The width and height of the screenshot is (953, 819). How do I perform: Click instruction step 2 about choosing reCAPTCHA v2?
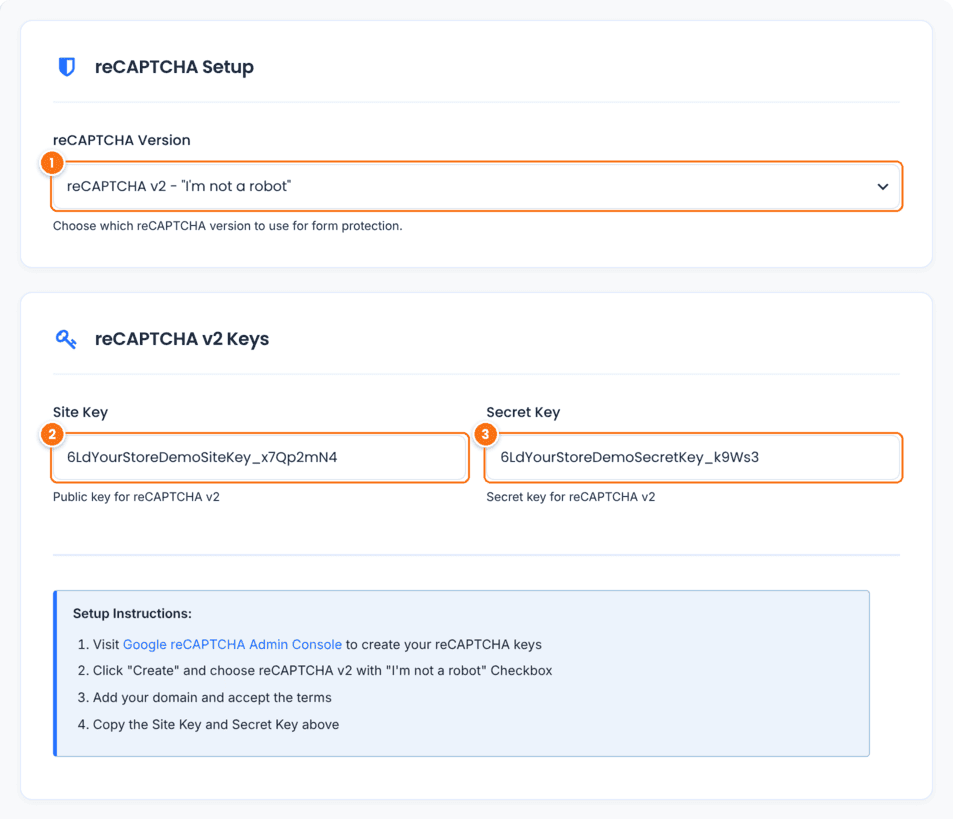click(x=315, y=671)
